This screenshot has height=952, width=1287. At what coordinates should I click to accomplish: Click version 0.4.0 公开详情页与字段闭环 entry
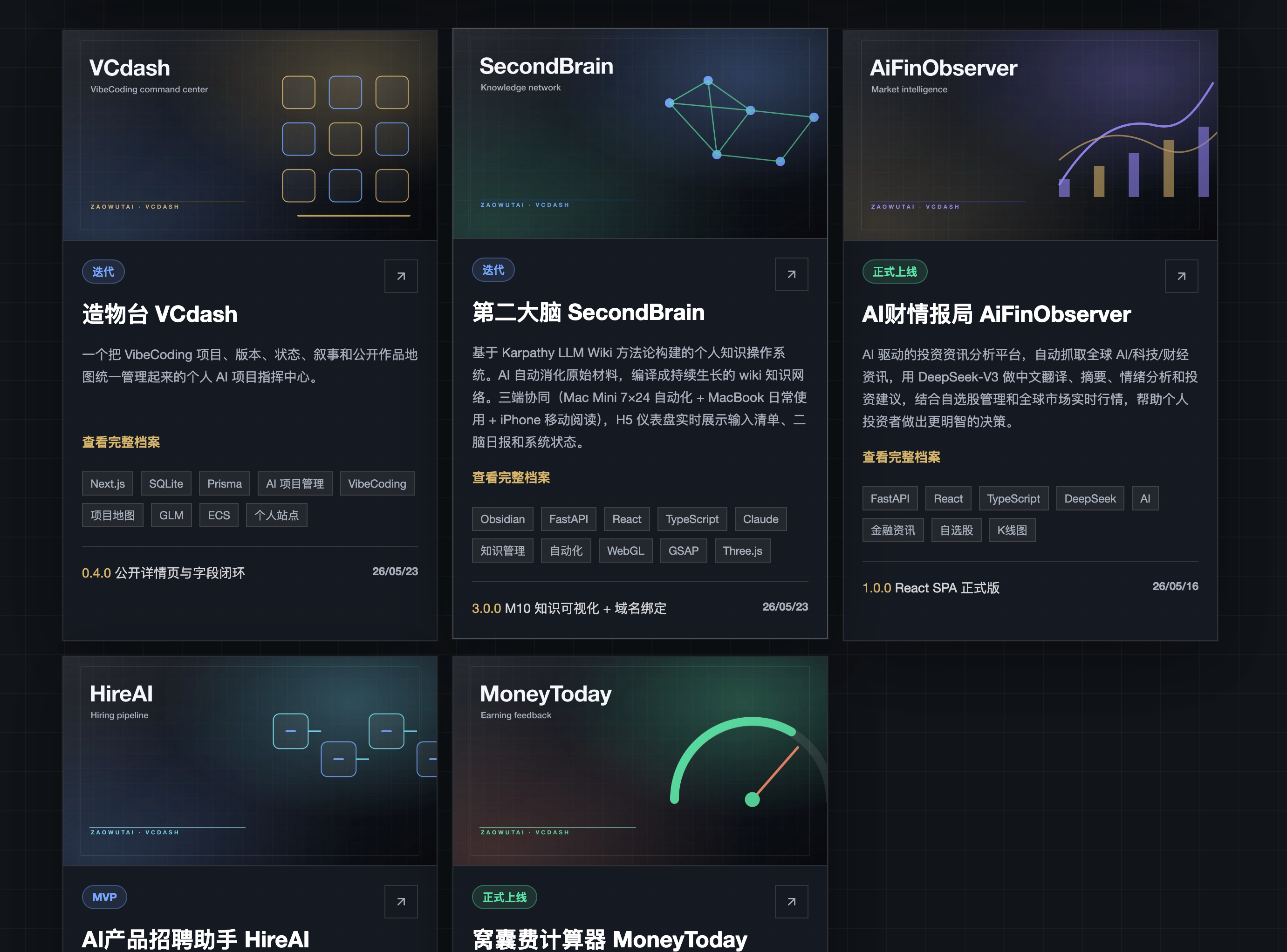tap(163, 572)
